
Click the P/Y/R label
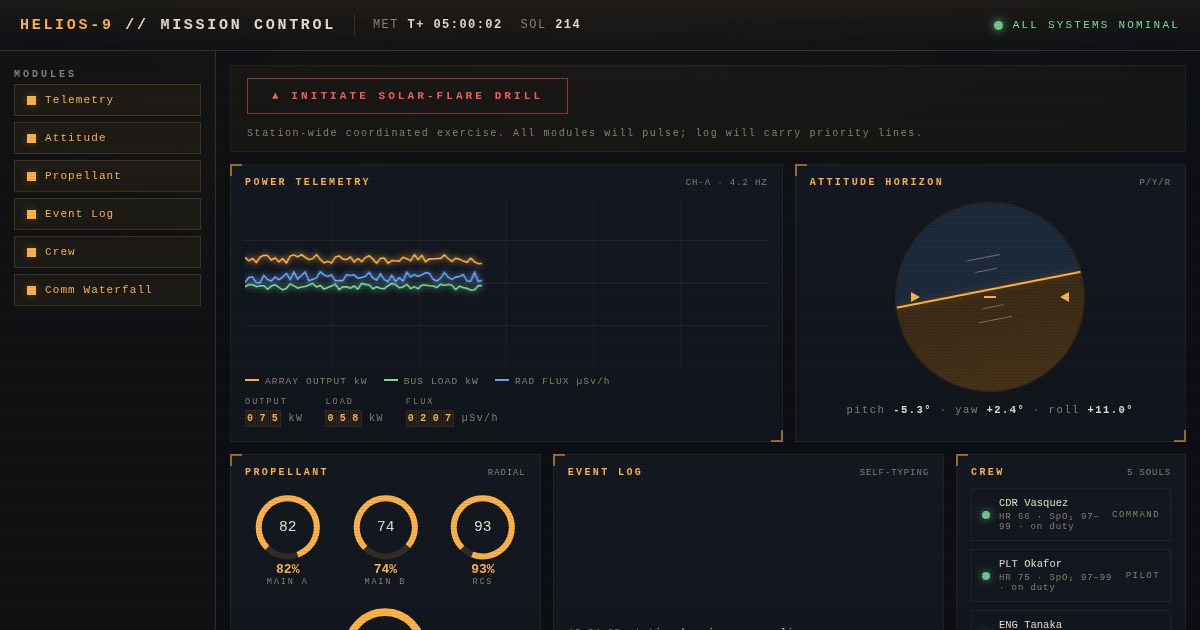pos(1155,183)
